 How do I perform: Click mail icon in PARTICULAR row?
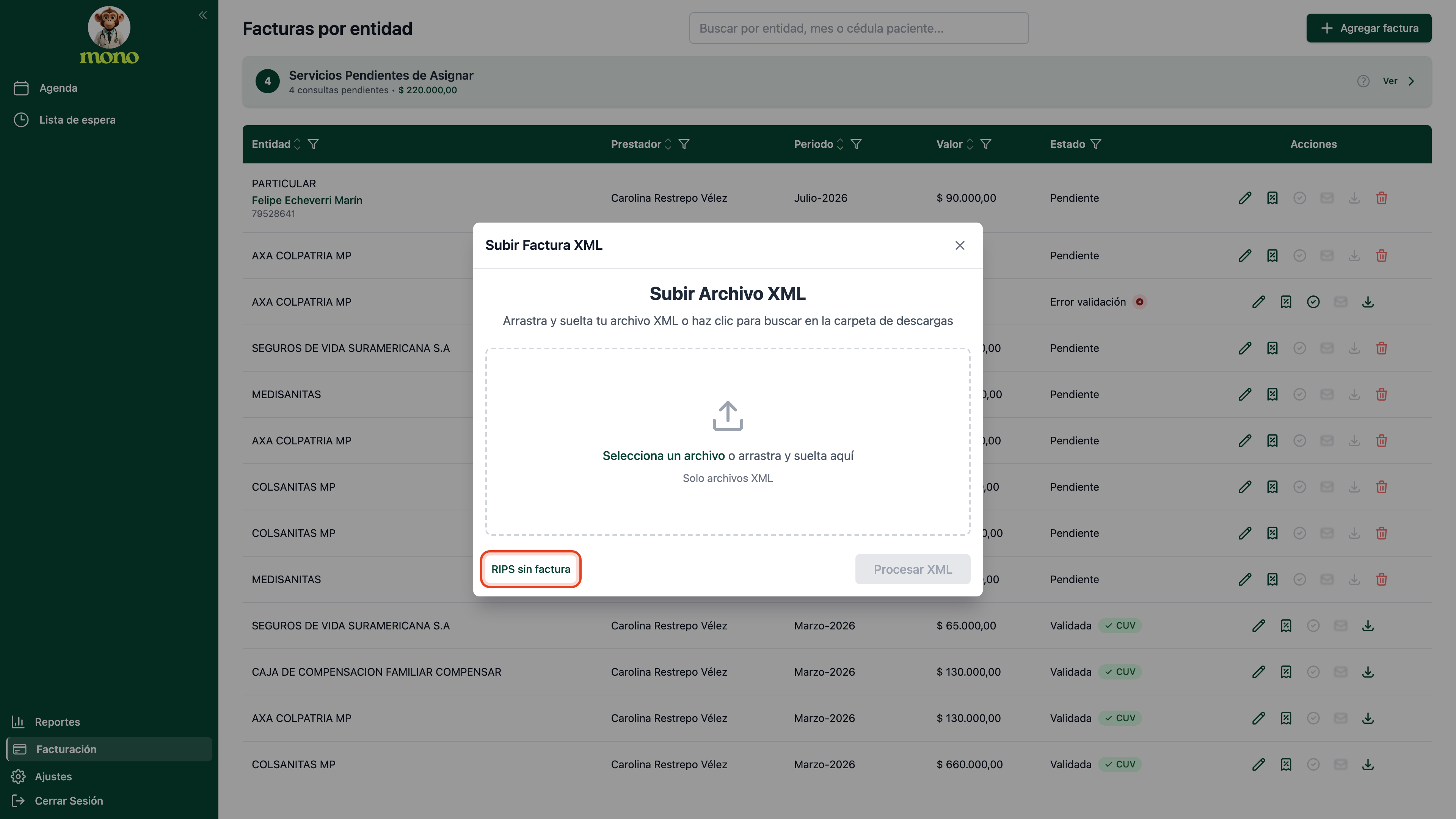(1327, 198)
